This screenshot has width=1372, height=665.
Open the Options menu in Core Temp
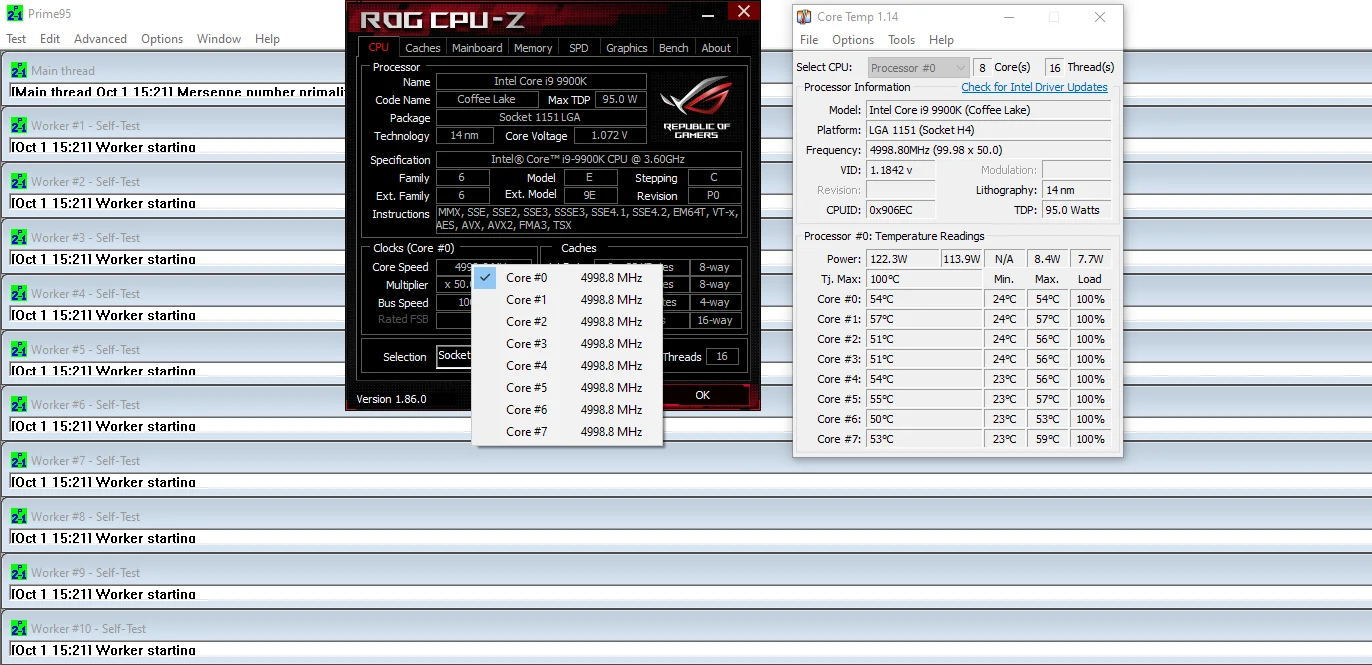coord(853,40)
